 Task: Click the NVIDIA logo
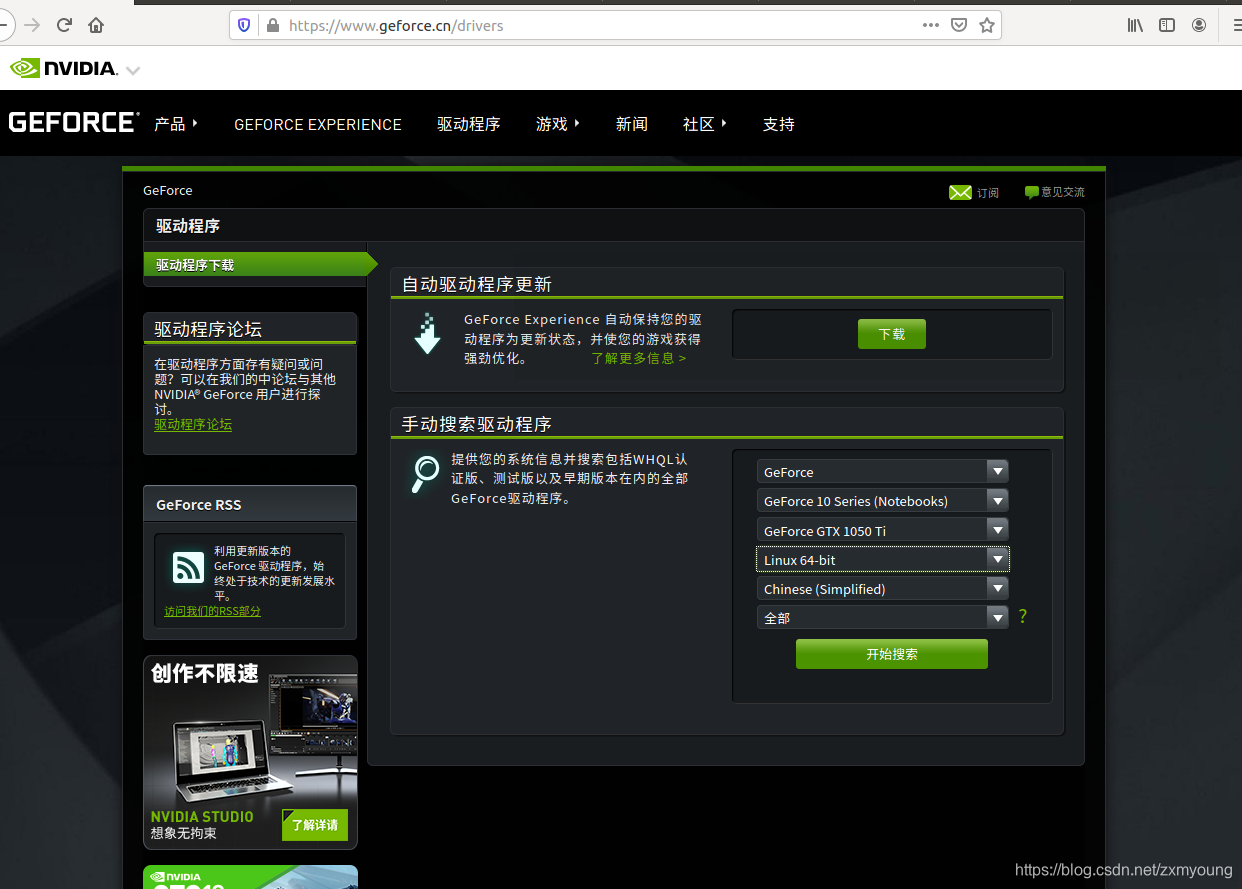pyautogui.click(x=64, y=69)
